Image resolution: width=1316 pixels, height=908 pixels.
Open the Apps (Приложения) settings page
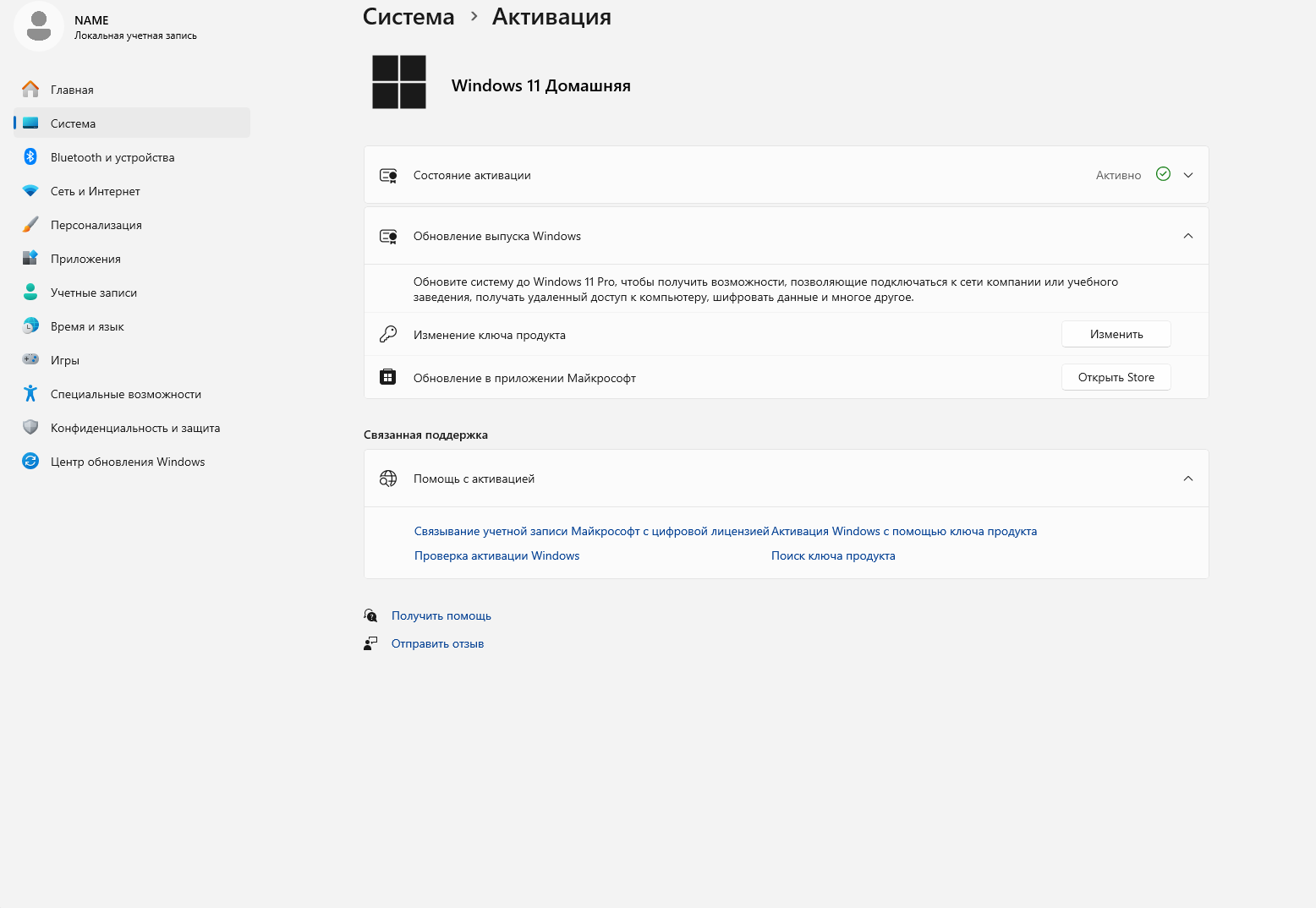point(85,259)
